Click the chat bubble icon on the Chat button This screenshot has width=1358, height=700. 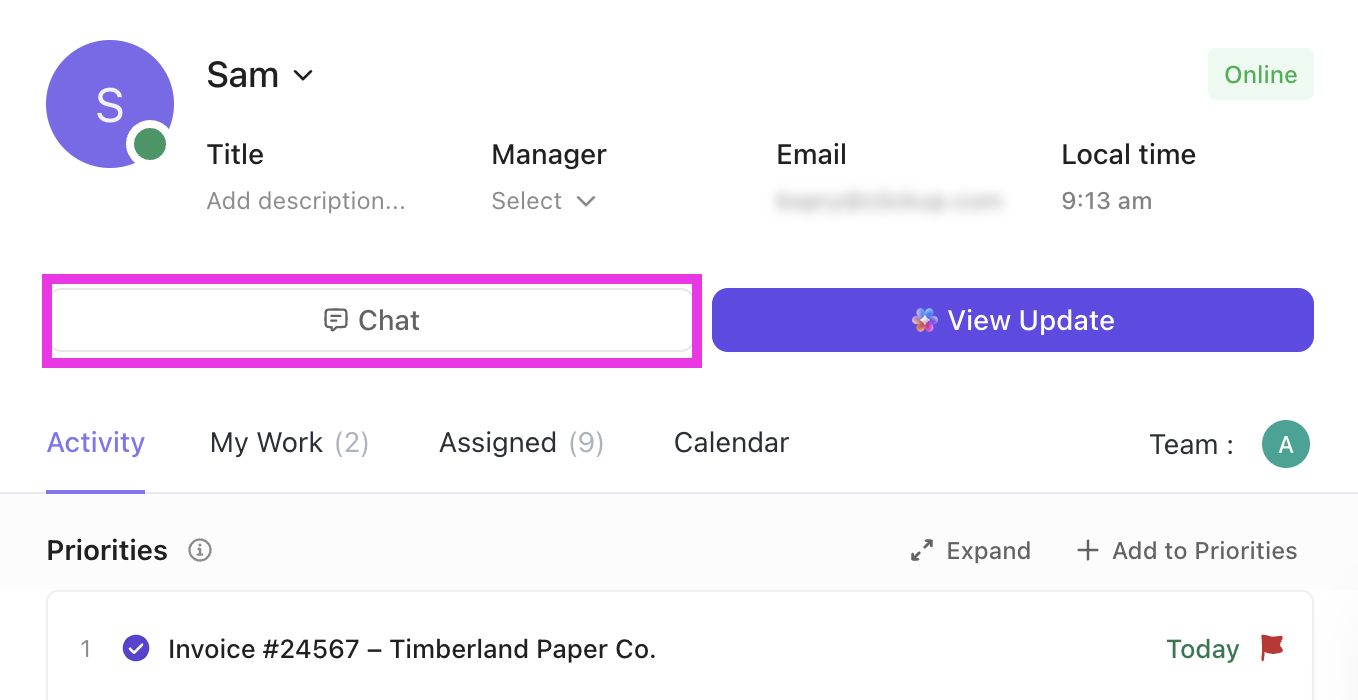point(337,320)
